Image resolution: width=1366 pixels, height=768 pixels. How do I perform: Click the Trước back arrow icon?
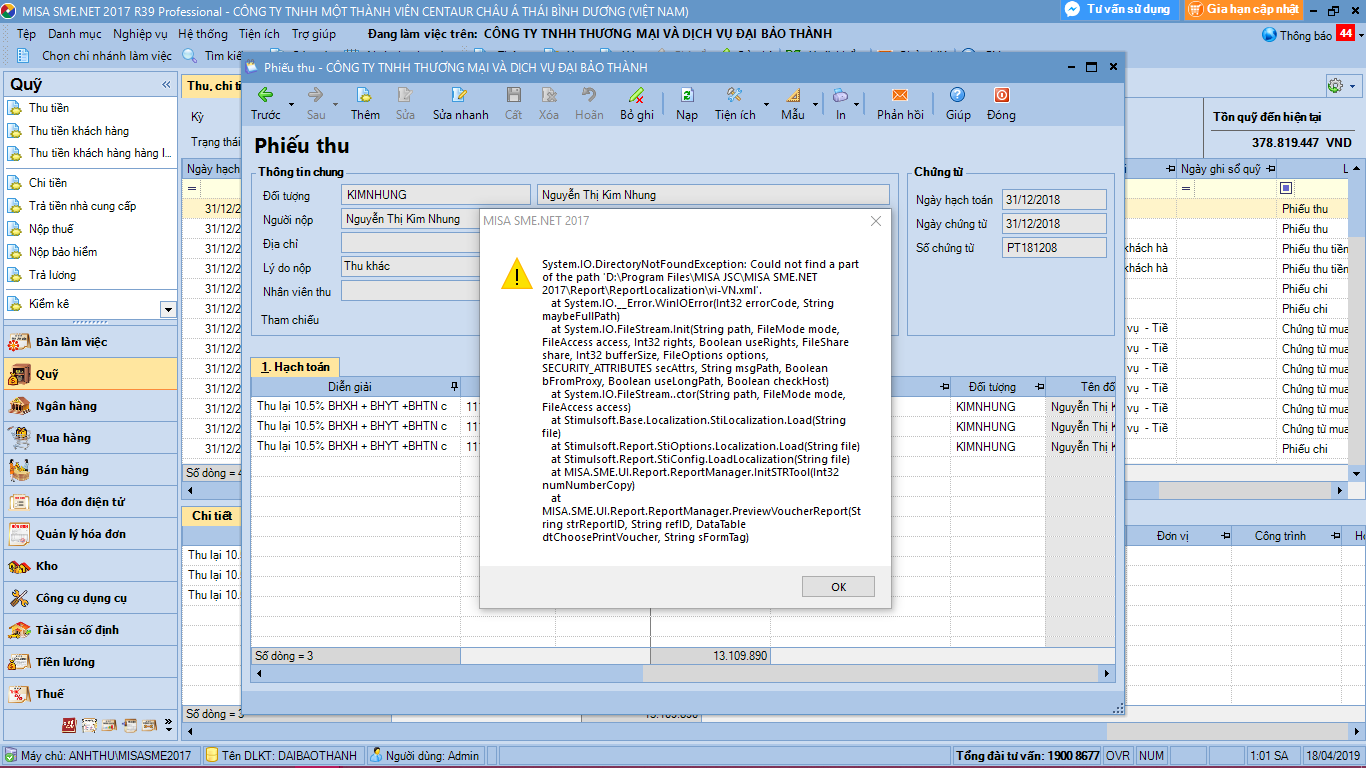click(265, 95)
